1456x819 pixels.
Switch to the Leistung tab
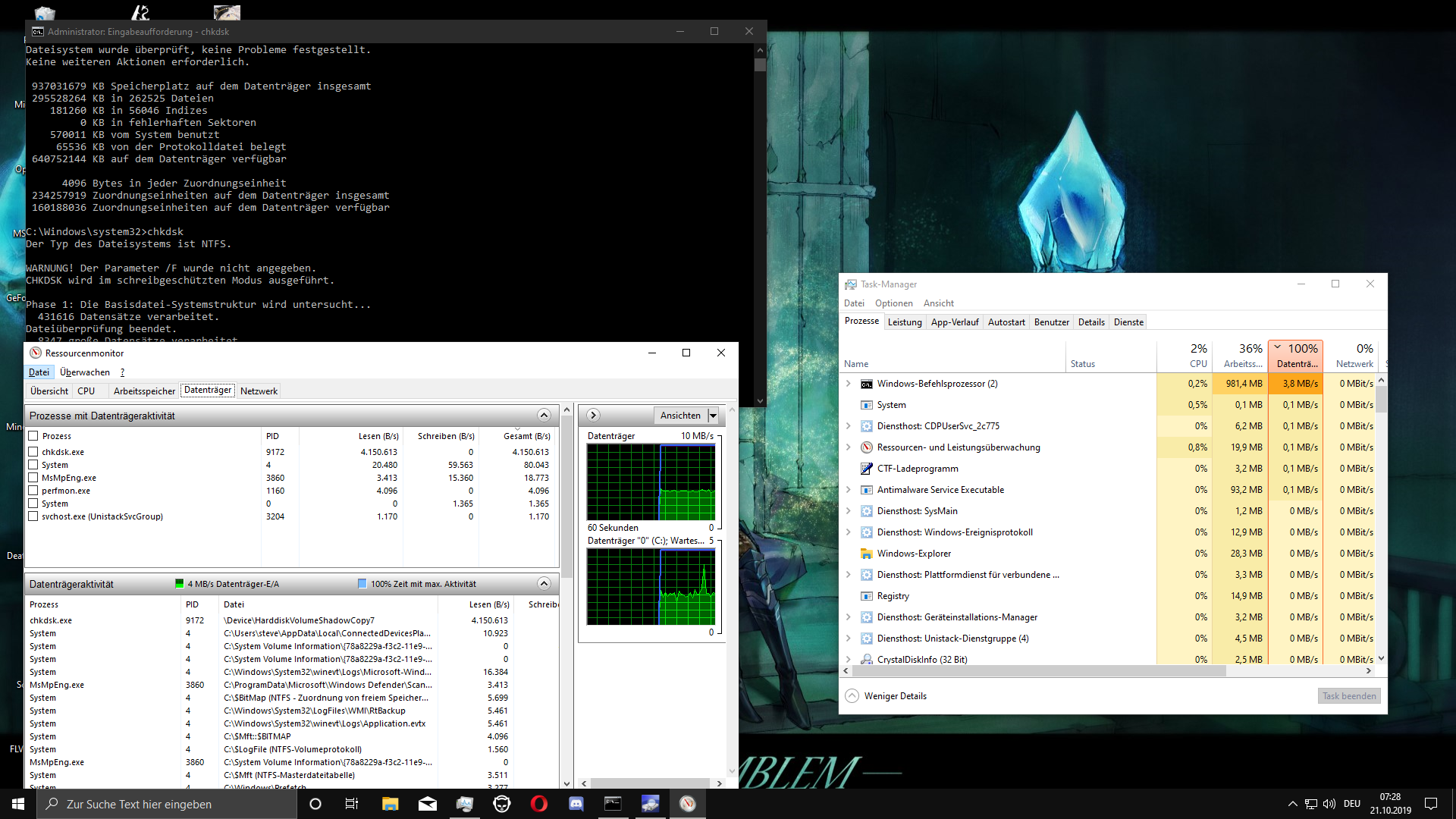coord(904,322)
